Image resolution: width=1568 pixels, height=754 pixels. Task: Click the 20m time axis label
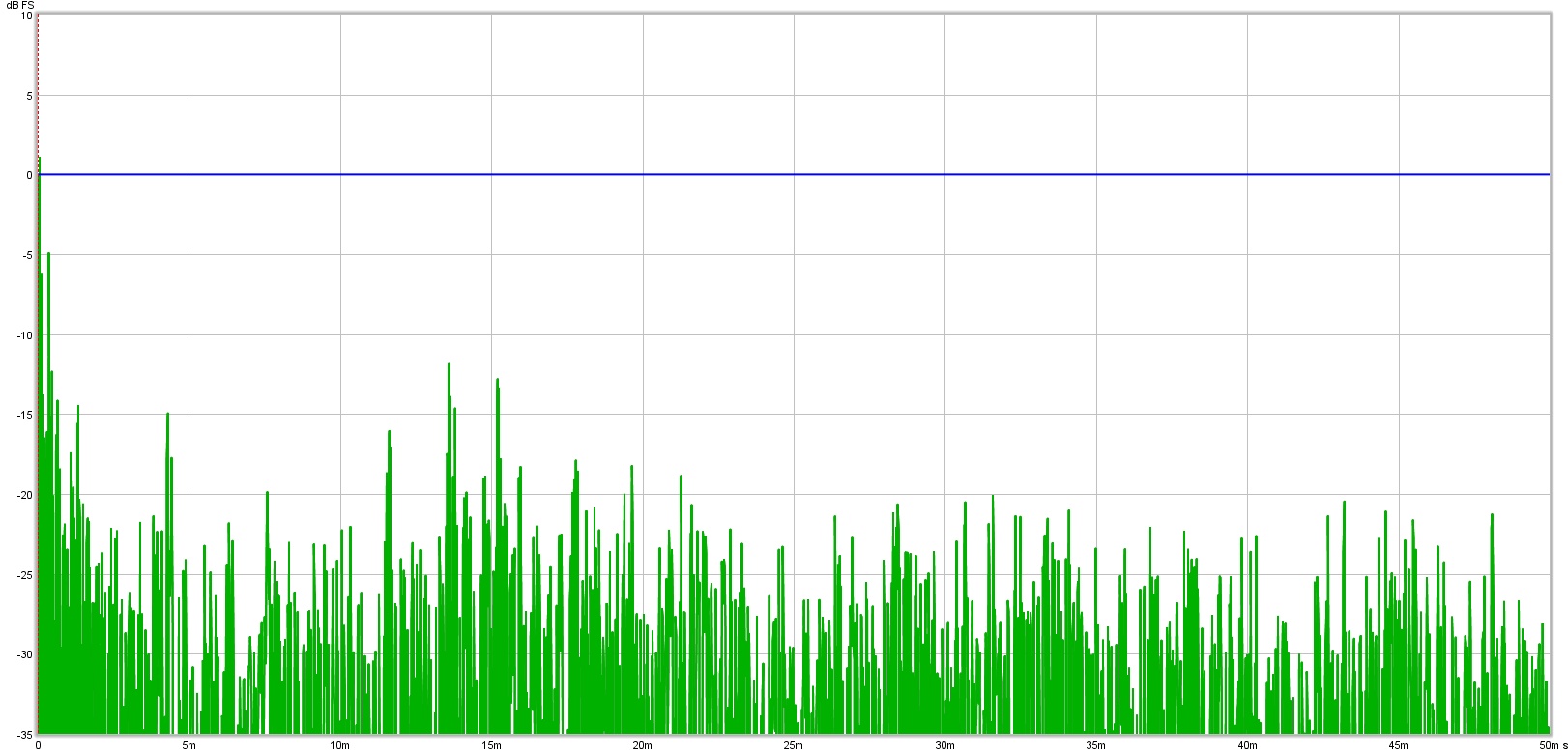click(x=642, y=745)
